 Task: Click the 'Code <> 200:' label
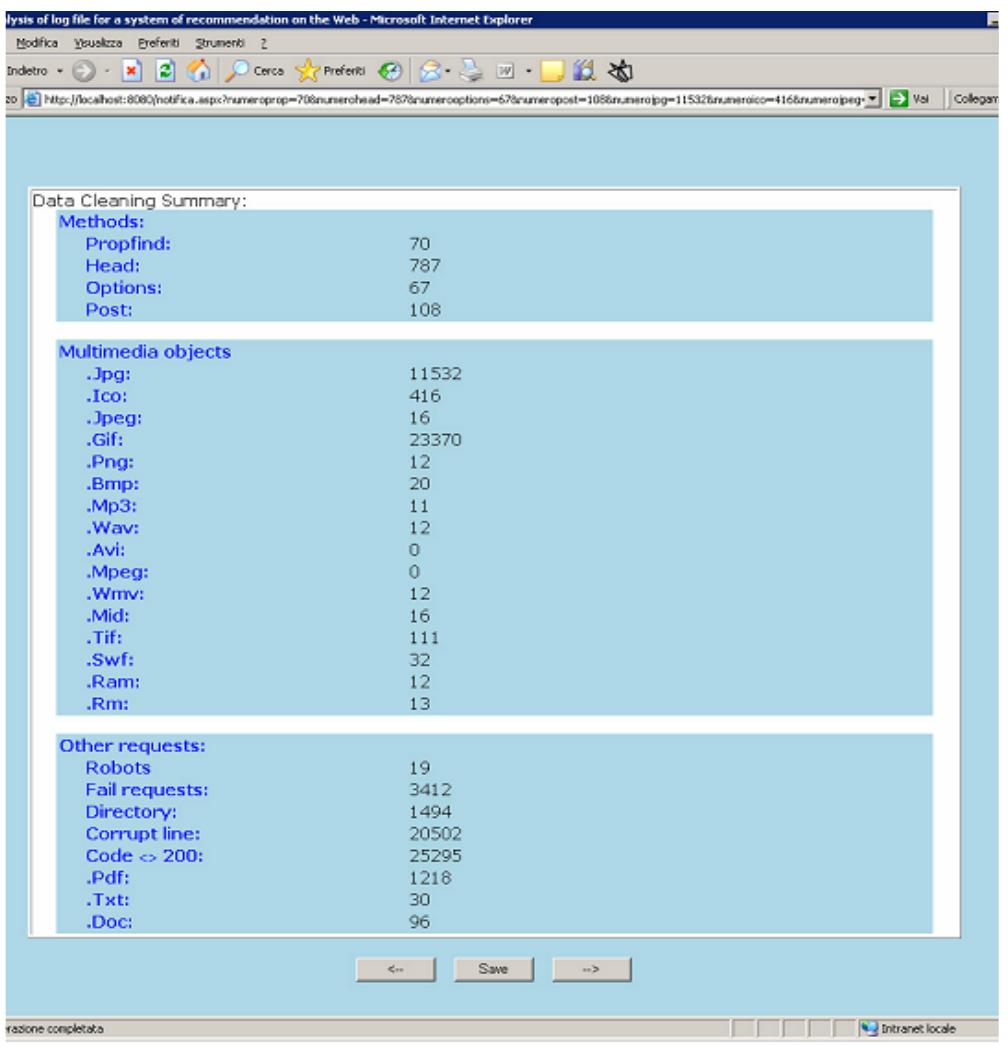(x=144, y=857)
